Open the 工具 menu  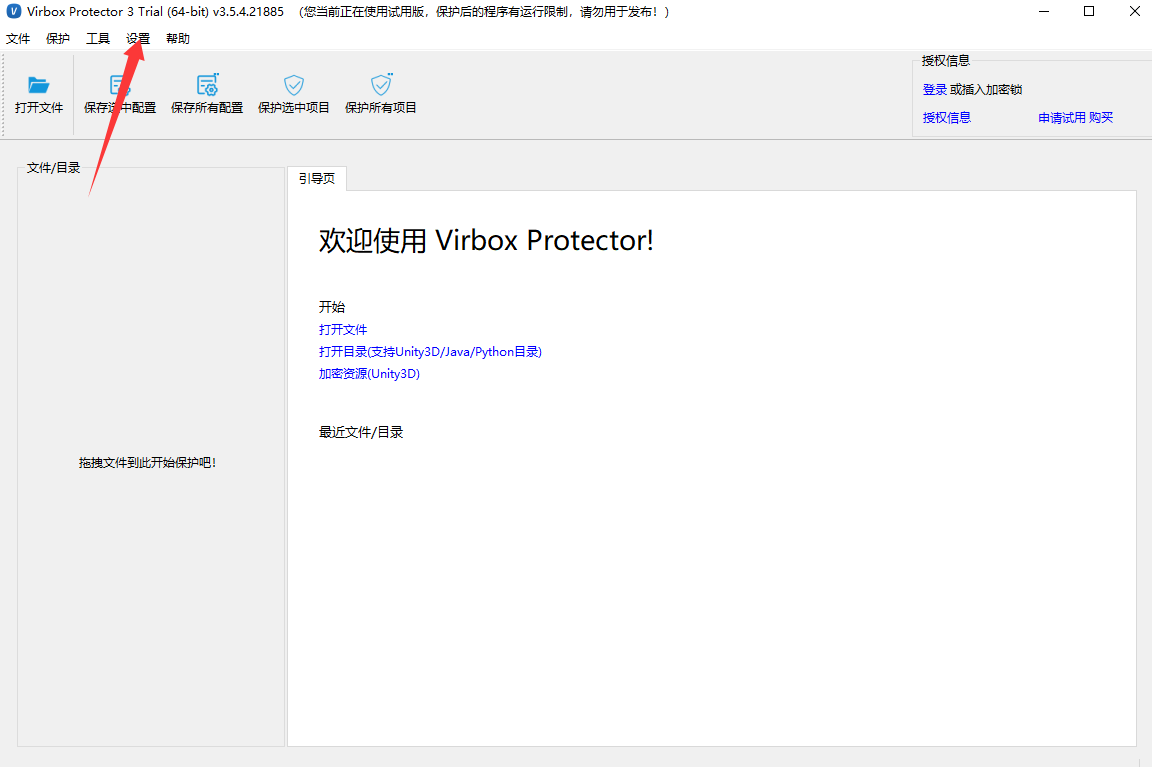(98, 39)
